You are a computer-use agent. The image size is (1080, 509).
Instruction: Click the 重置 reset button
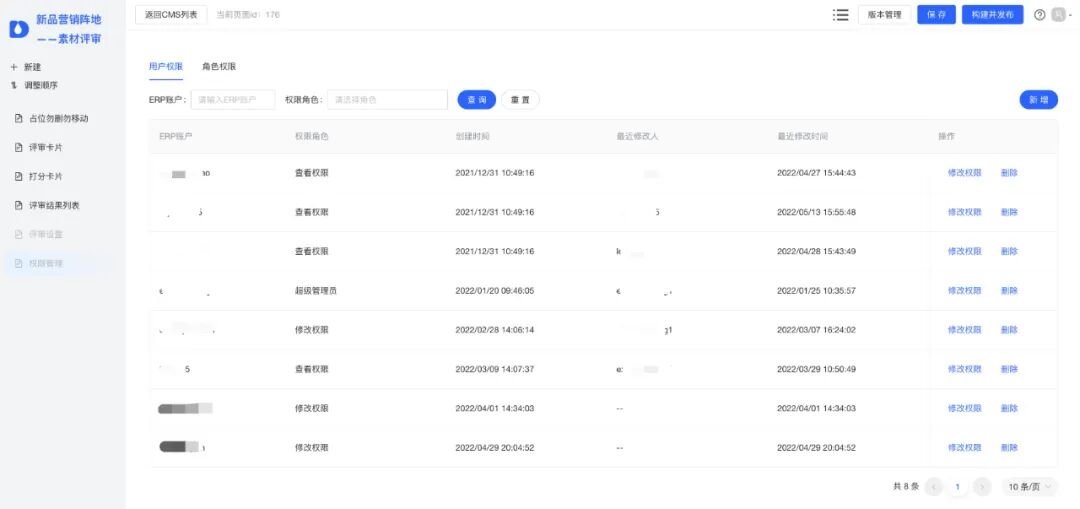coord(520,100)
